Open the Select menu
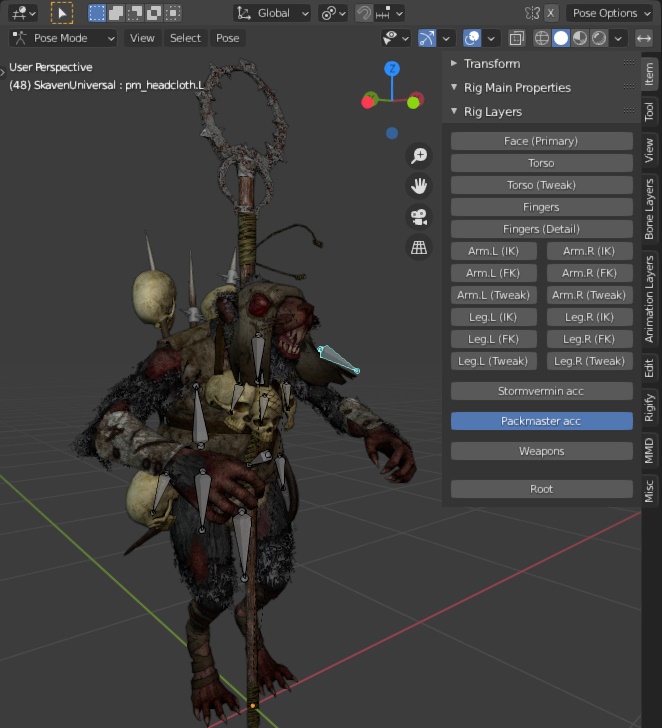 tap(185, 38)
